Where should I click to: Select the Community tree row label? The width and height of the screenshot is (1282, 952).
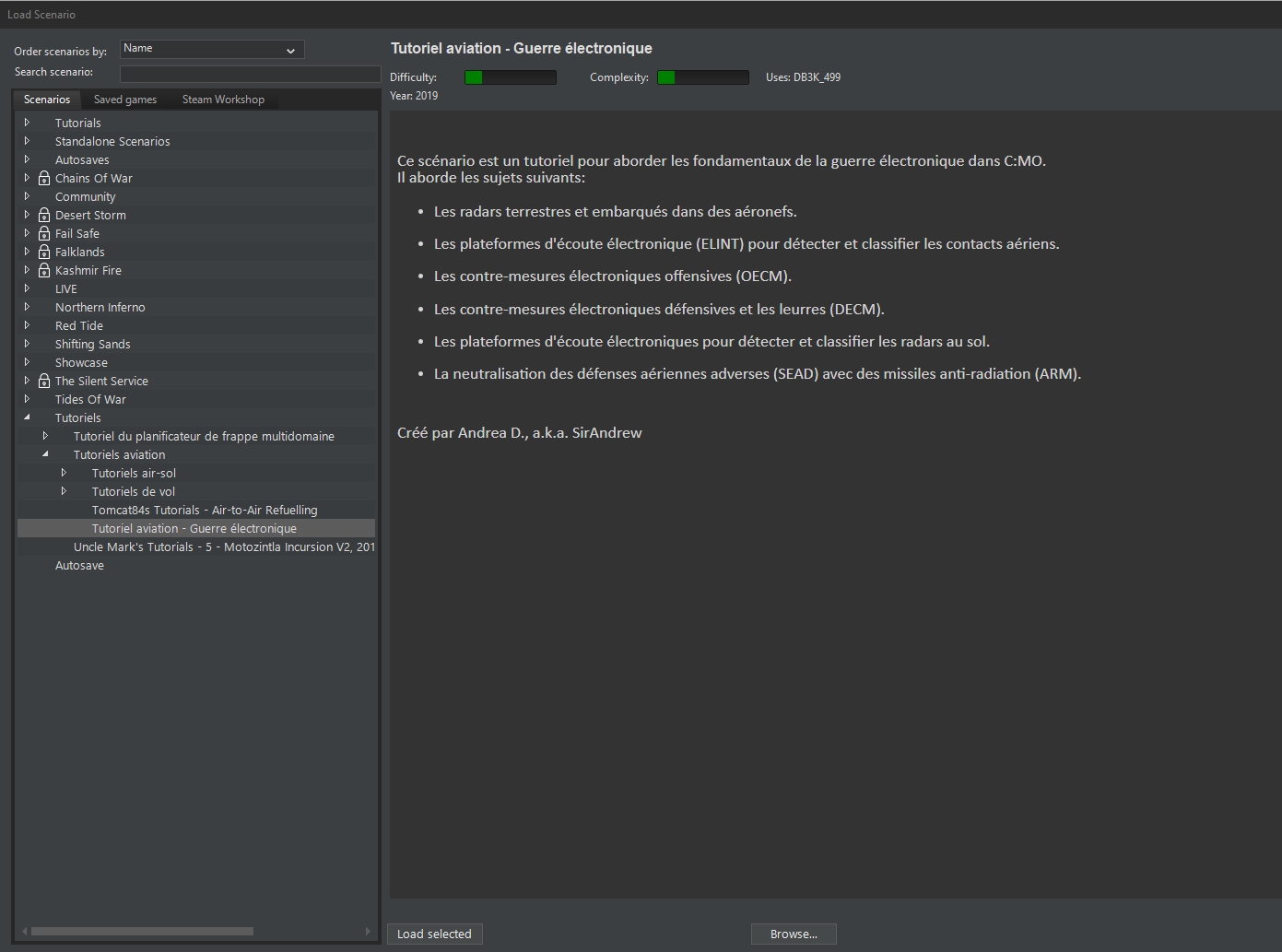tap(85, 196)
